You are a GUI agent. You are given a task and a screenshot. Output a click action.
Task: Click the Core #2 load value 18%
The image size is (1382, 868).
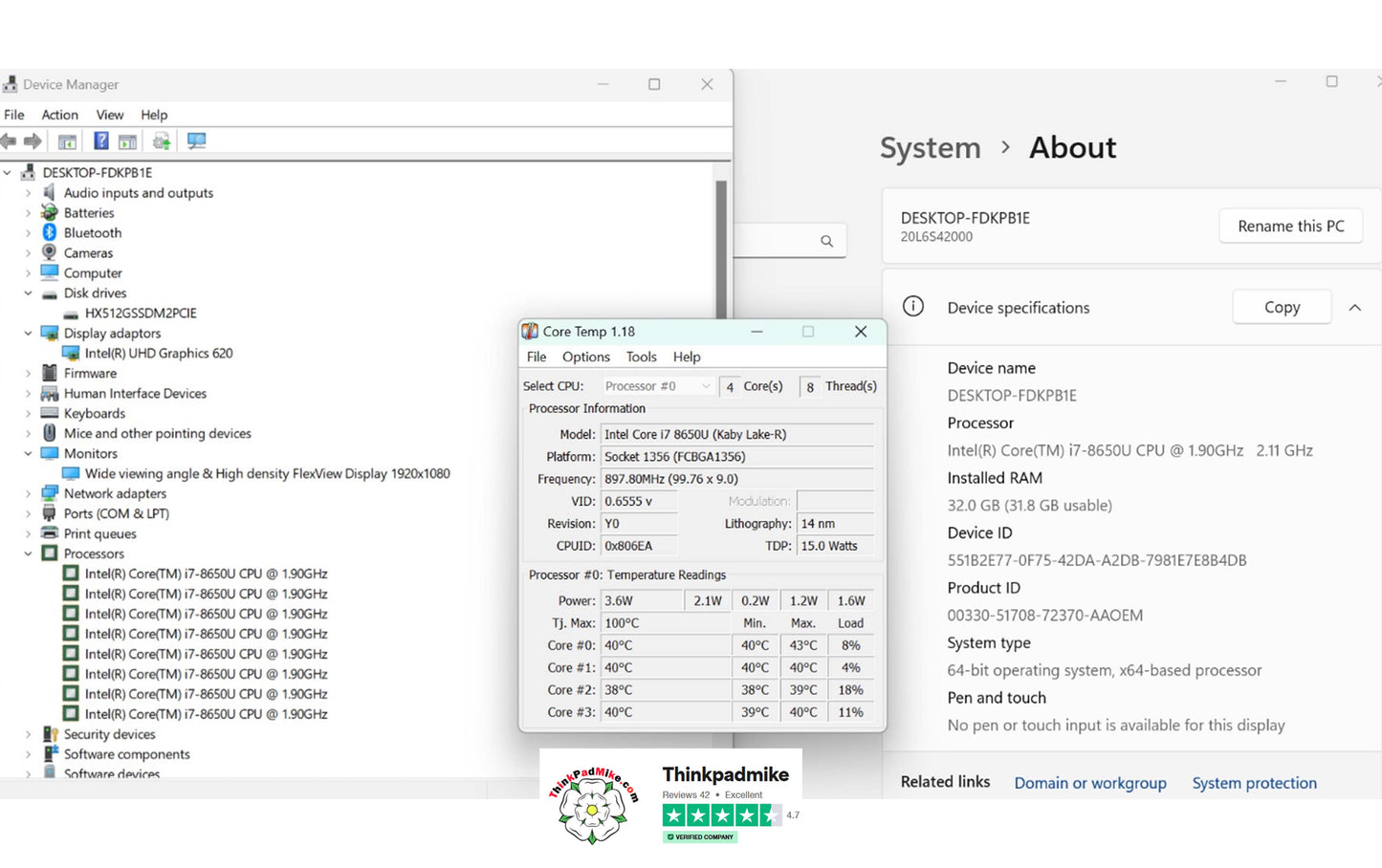(x=850, y=690)
